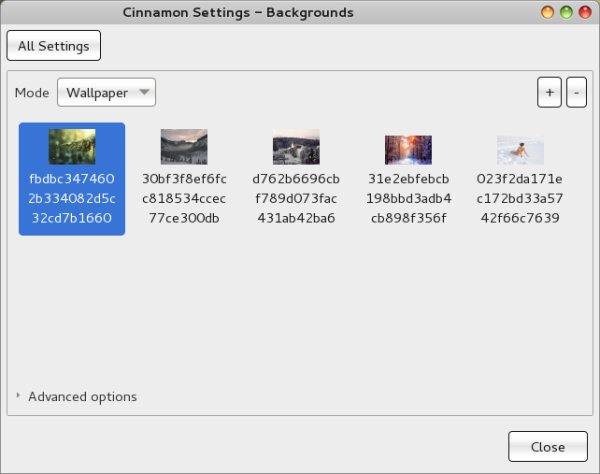Select the fbdbc347460 forest wallpaper thumbnail
This screenshot has width=600, height=474.
tap(72, 147)
